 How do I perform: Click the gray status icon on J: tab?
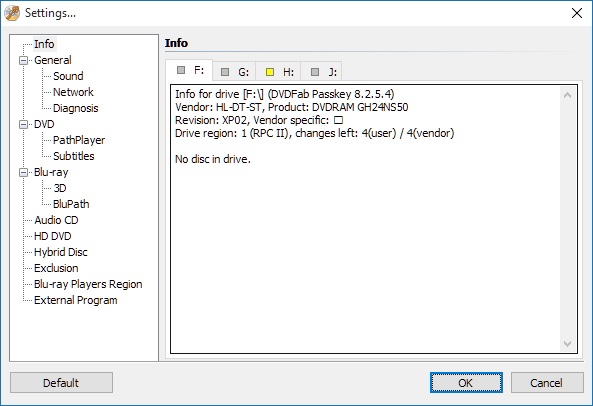click(x=315, y=72)
